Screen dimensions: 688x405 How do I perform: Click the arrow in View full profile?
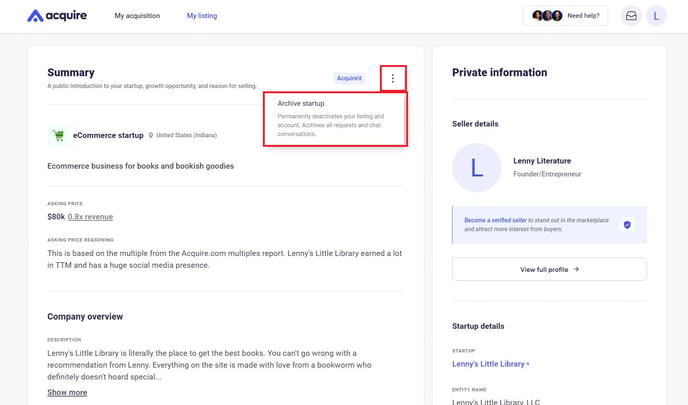(576, 269)
